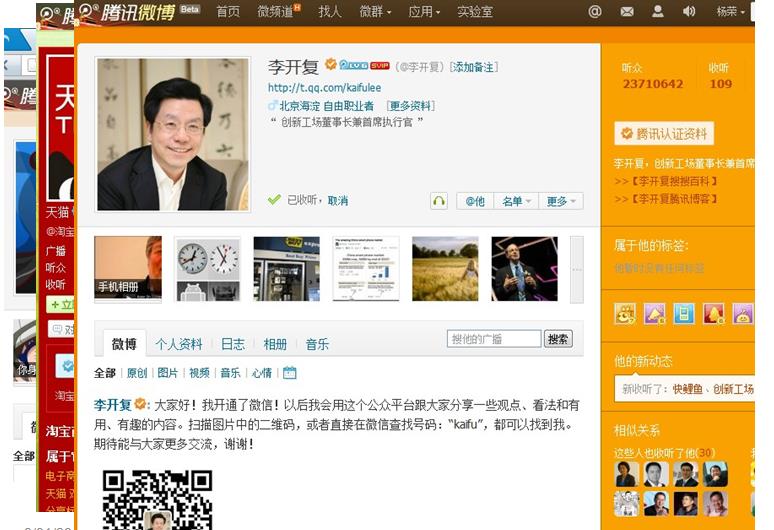Filter posts by 音乐 in filter row

click(x=230, y=373)
